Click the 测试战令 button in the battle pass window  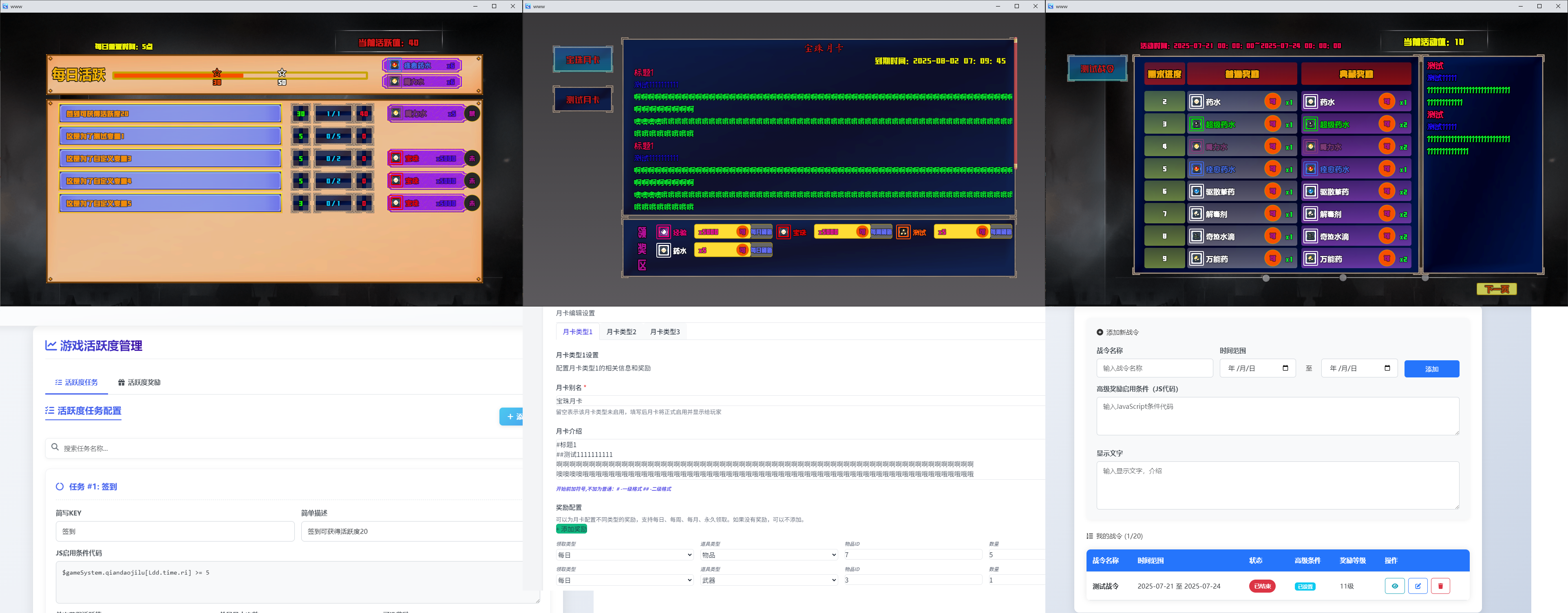point(1098,69)
